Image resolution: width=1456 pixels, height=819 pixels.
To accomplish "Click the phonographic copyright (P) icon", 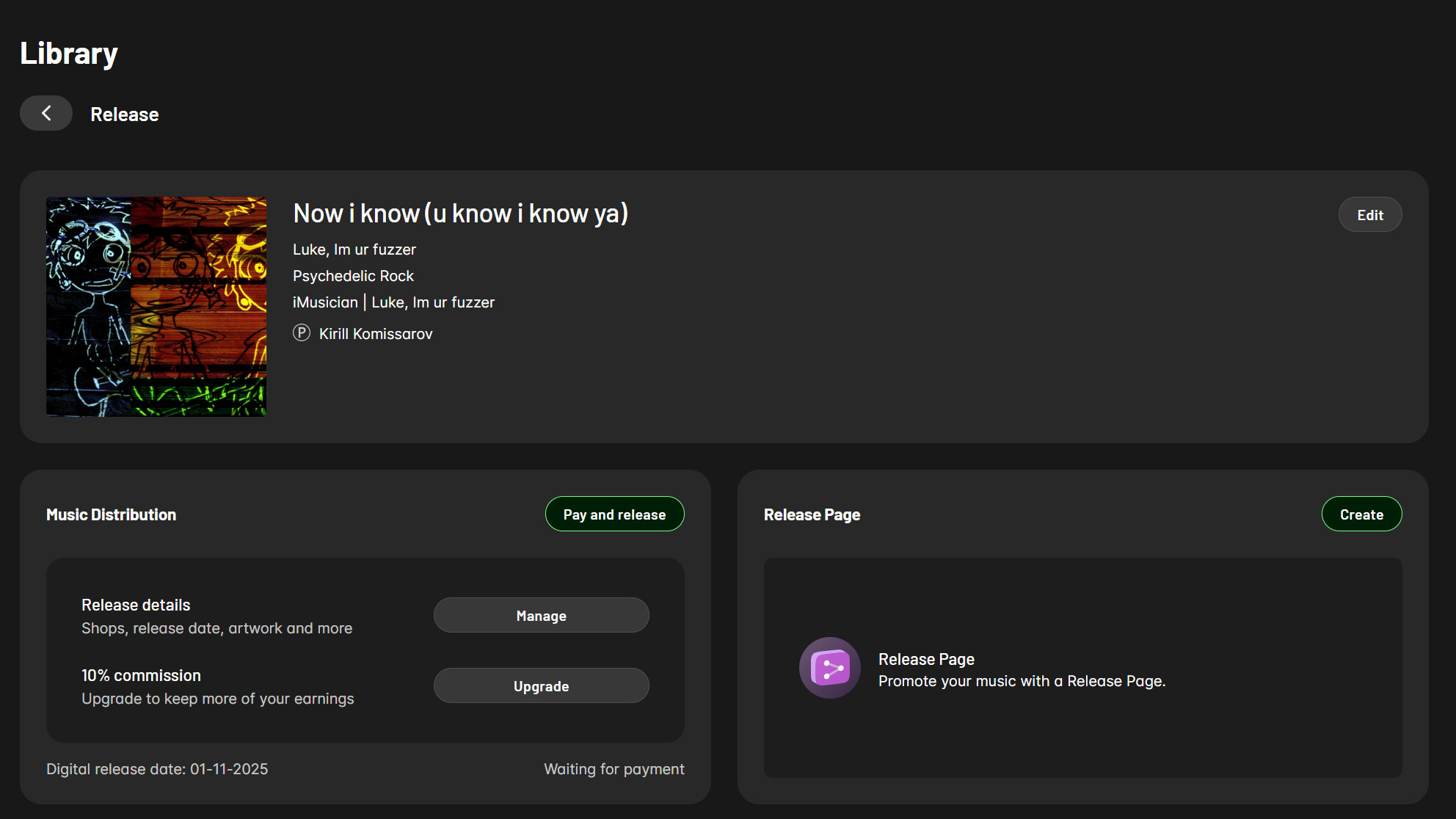I will point(302,333).
